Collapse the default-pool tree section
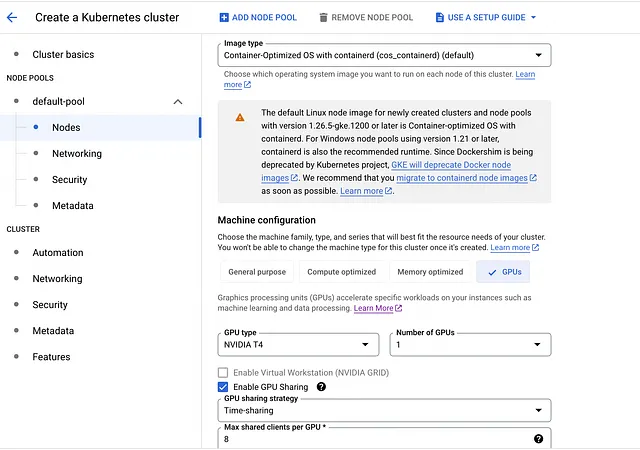The height and width of the screenshot is (450, 640). click(178, 102)
